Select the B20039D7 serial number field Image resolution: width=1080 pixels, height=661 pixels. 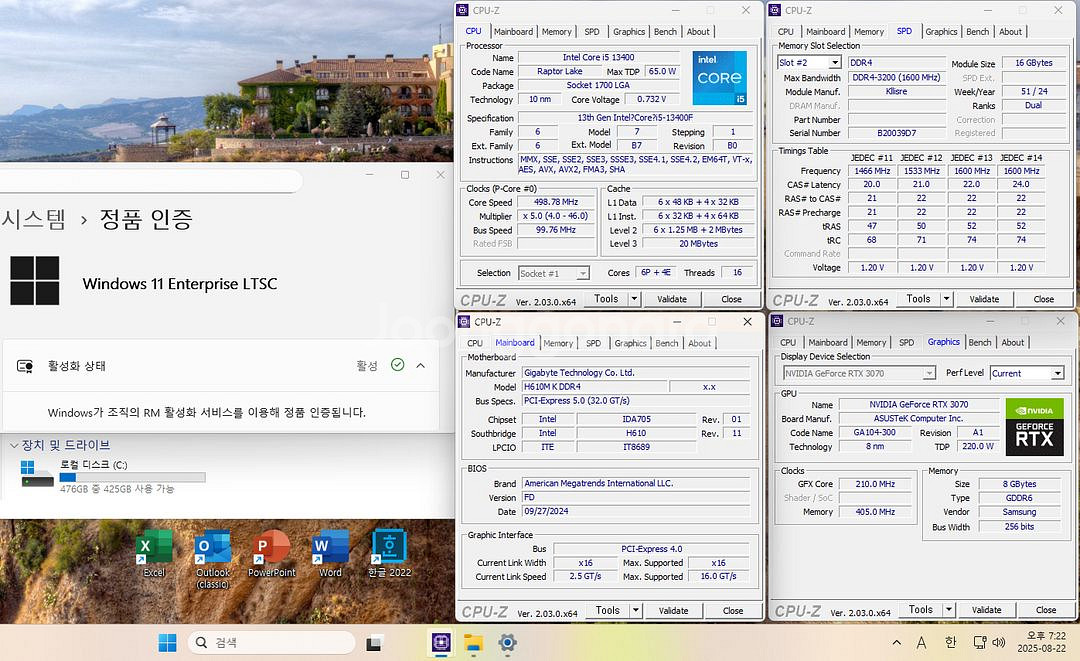[x=896, y=133]
